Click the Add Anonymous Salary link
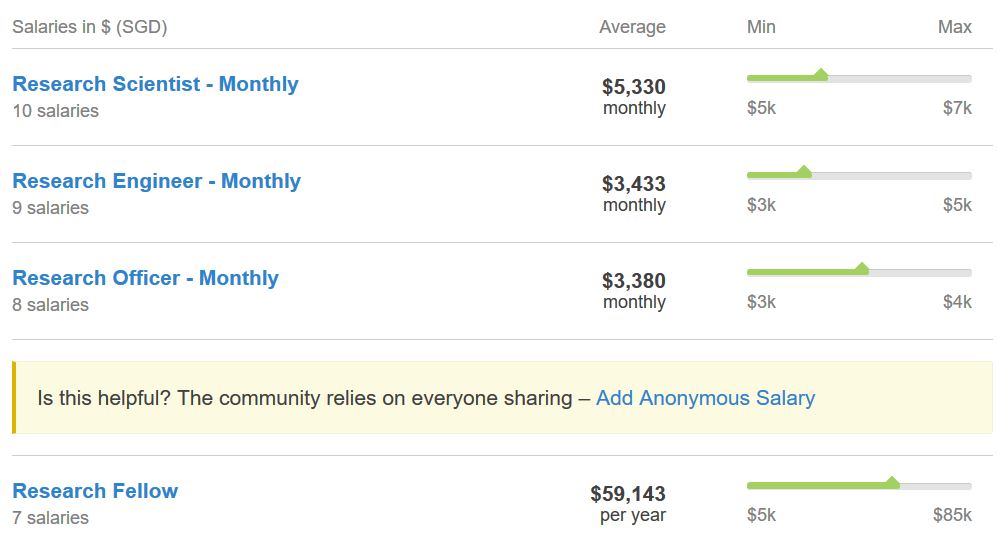This screenshot has width=998, height=545. tap(705, 398)
